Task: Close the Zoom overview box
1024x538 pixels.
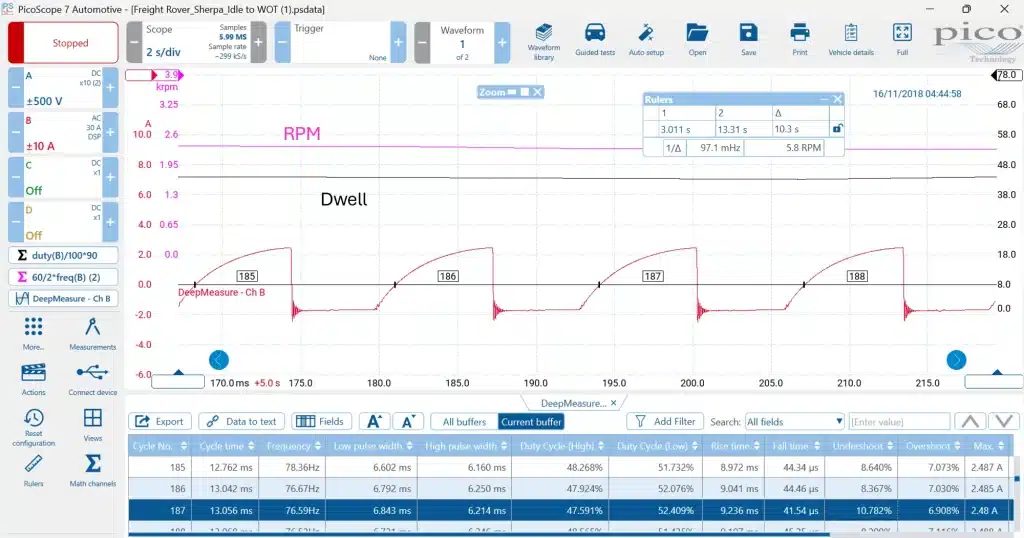Action: click(x=537, y=92)
